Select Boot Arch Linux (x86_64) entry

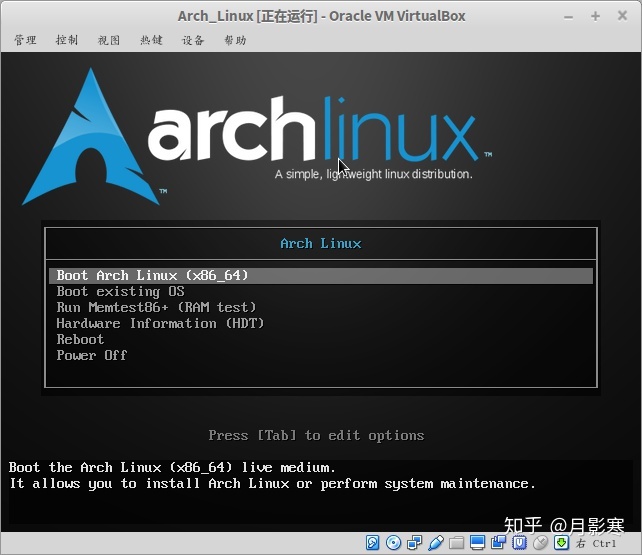[321, 275]
